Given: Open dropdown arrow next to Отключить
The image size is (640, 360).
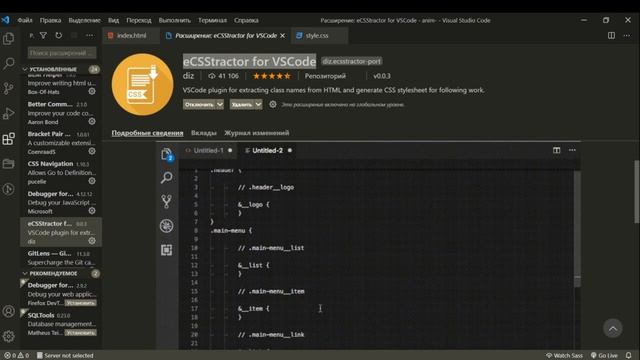Looking at the screenshot, I should click(x=220, y=105).
